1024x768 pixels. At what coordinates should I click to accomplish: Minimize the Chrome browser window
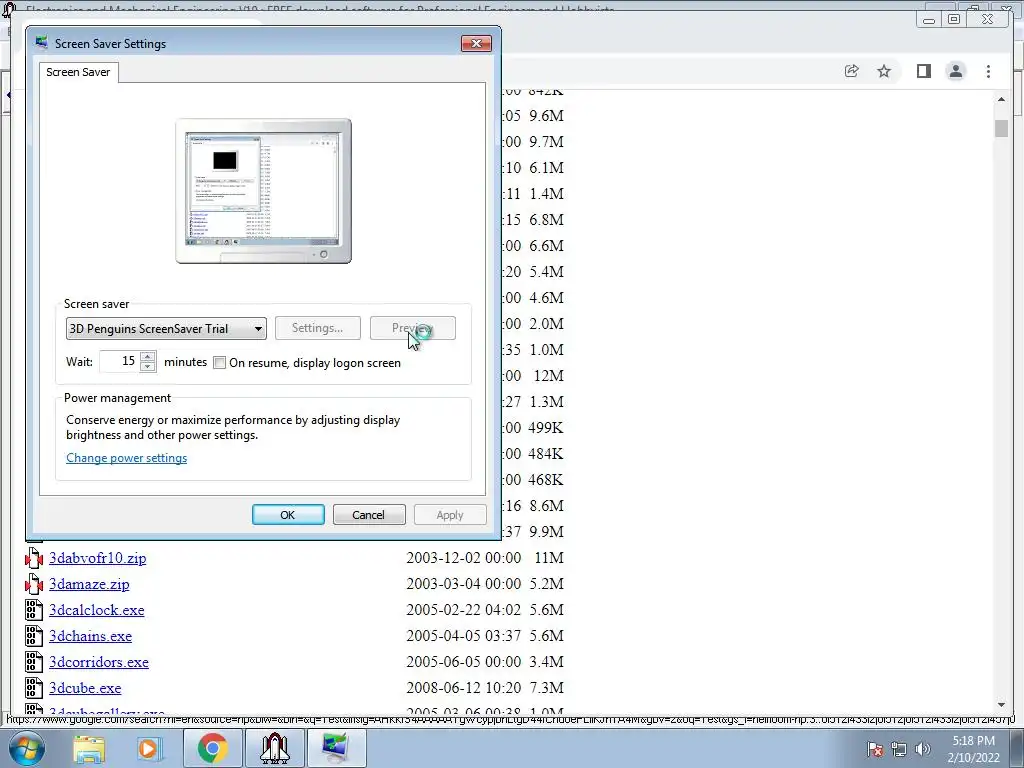coord(929,20)
